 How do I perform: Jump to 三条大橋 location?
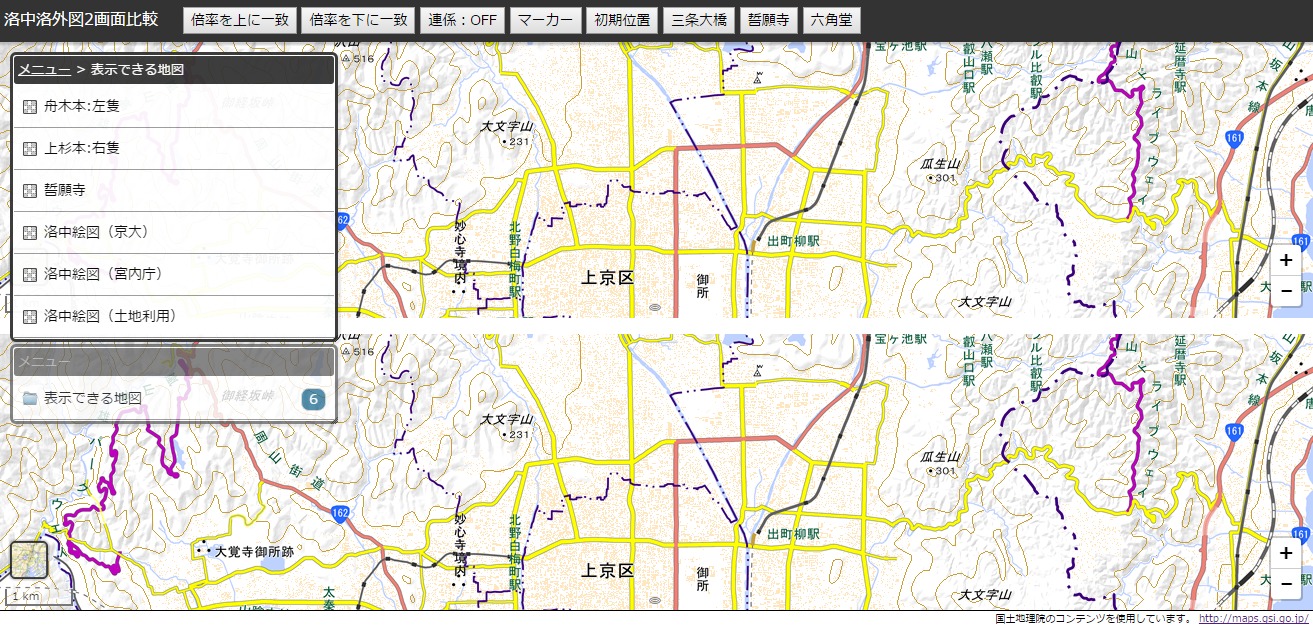pos(700,20)
